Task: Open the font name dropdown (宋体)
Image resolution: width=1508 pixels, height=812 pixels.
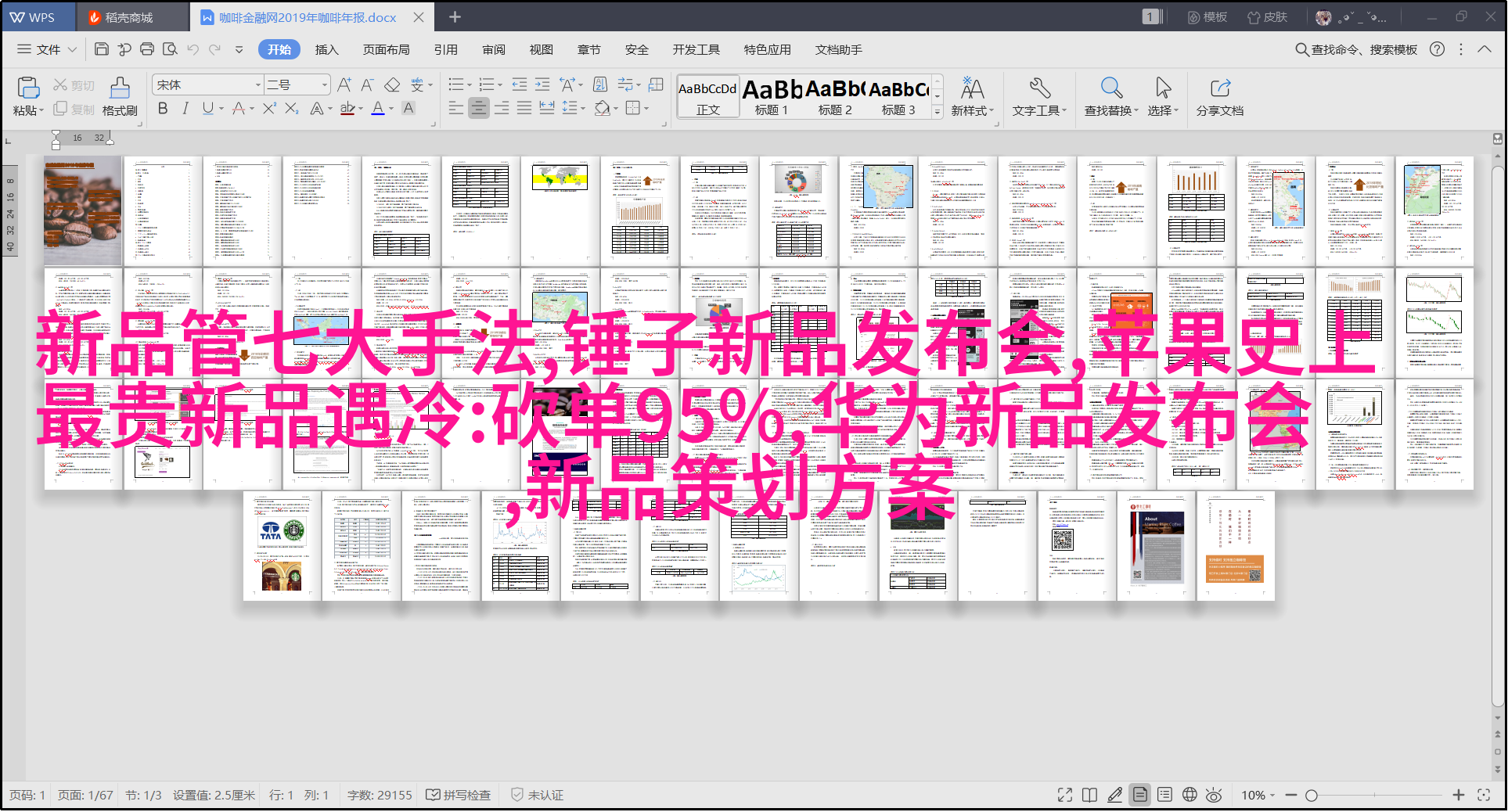Action: pos(258,84)
